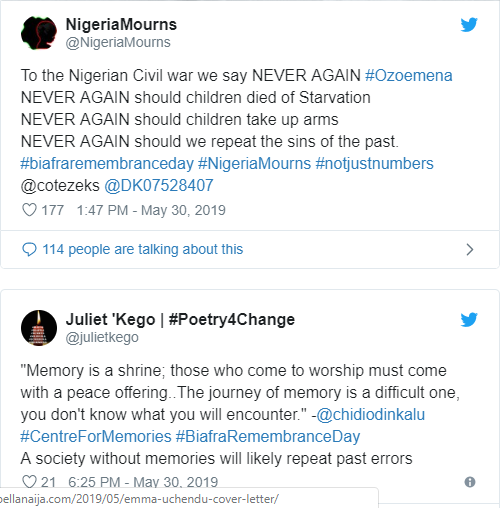Like the NigeriaMourns tweet via heart icon

click(29, 210)
